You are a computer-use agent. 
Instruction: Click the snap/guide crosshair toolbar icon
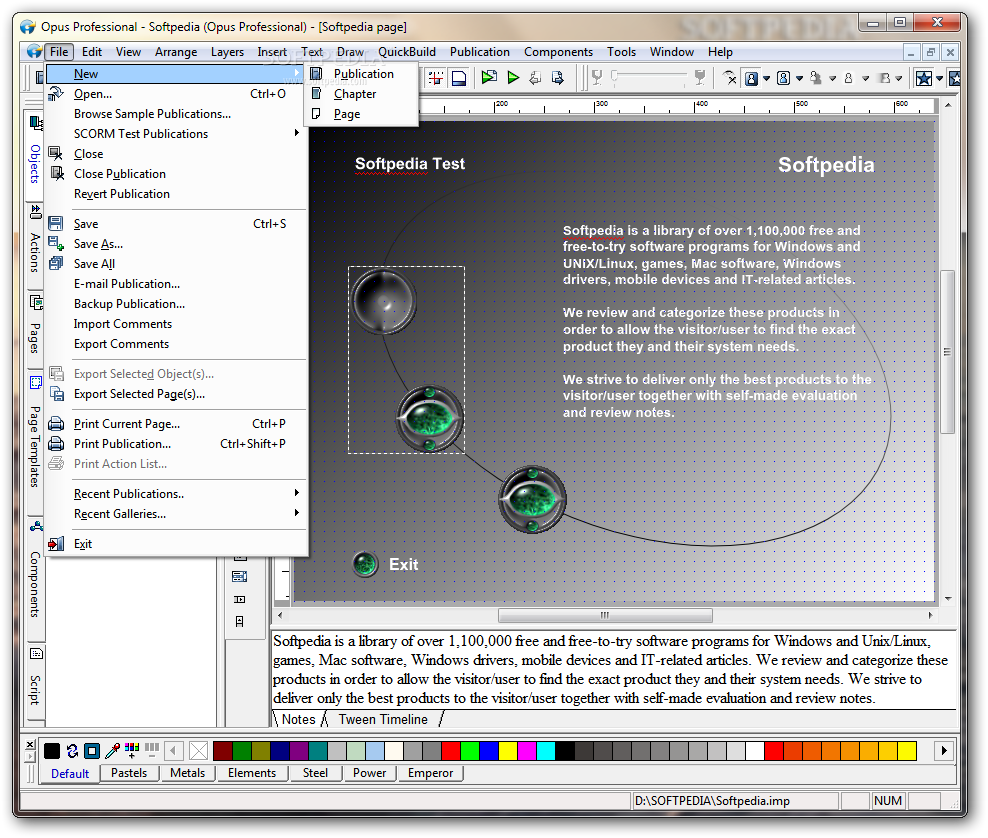[x=435, y=78]
